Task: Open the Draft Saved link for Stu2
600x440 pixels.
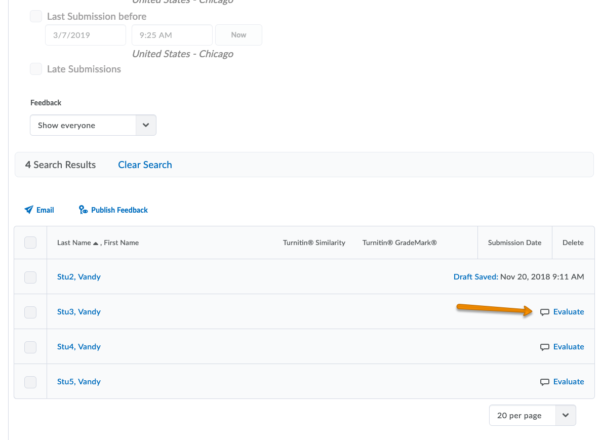Action: [x=475, y=277]
